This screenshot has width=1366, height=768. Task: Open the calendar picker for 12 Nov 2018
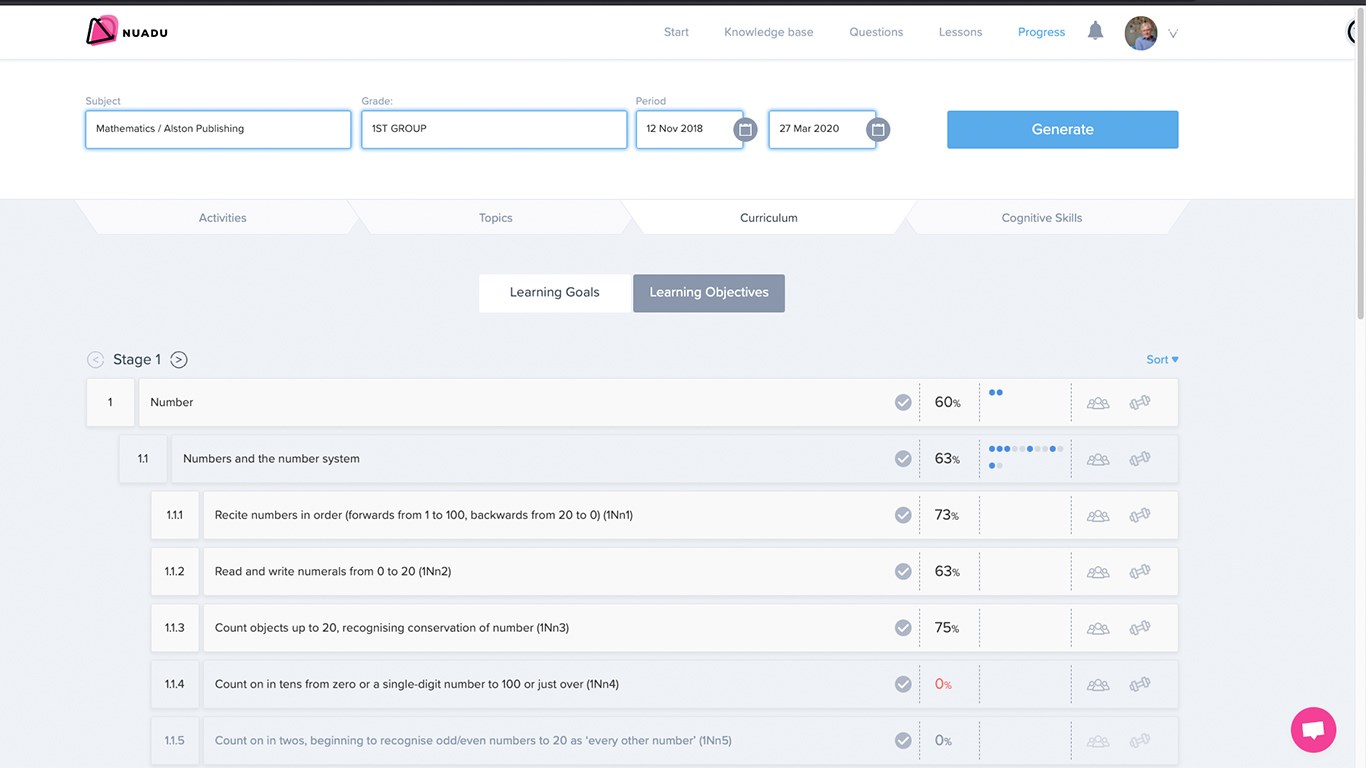click(x=745, y=129)
